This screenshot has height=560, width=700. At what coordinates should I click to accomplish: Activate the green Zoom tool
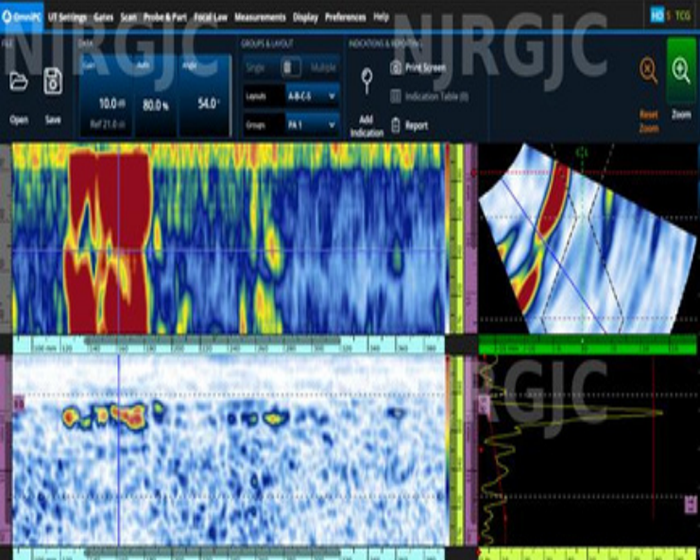tap(681, 70)
